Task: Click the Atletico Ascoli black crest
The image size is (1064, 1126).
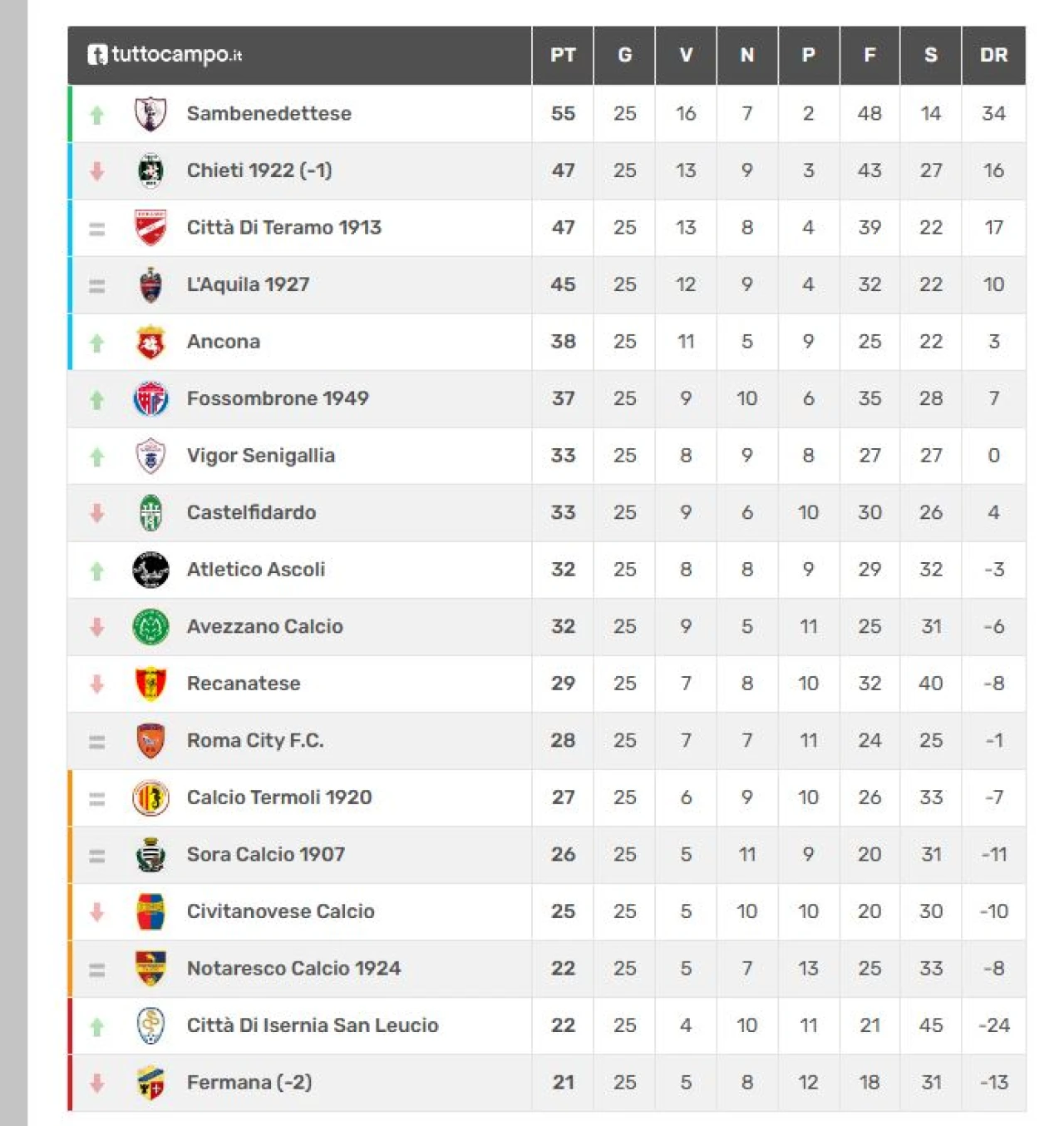Action: 150,570
